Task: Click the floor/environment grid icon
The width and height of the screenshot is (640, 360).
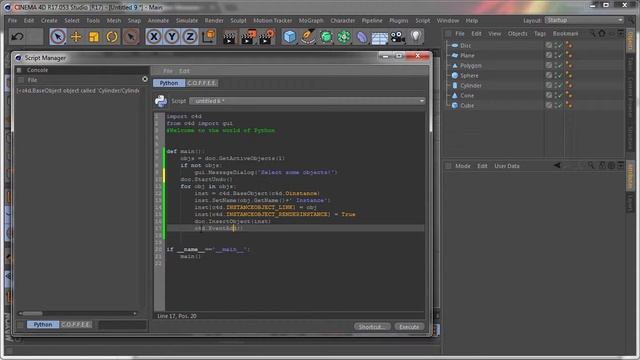Action: 380,37
